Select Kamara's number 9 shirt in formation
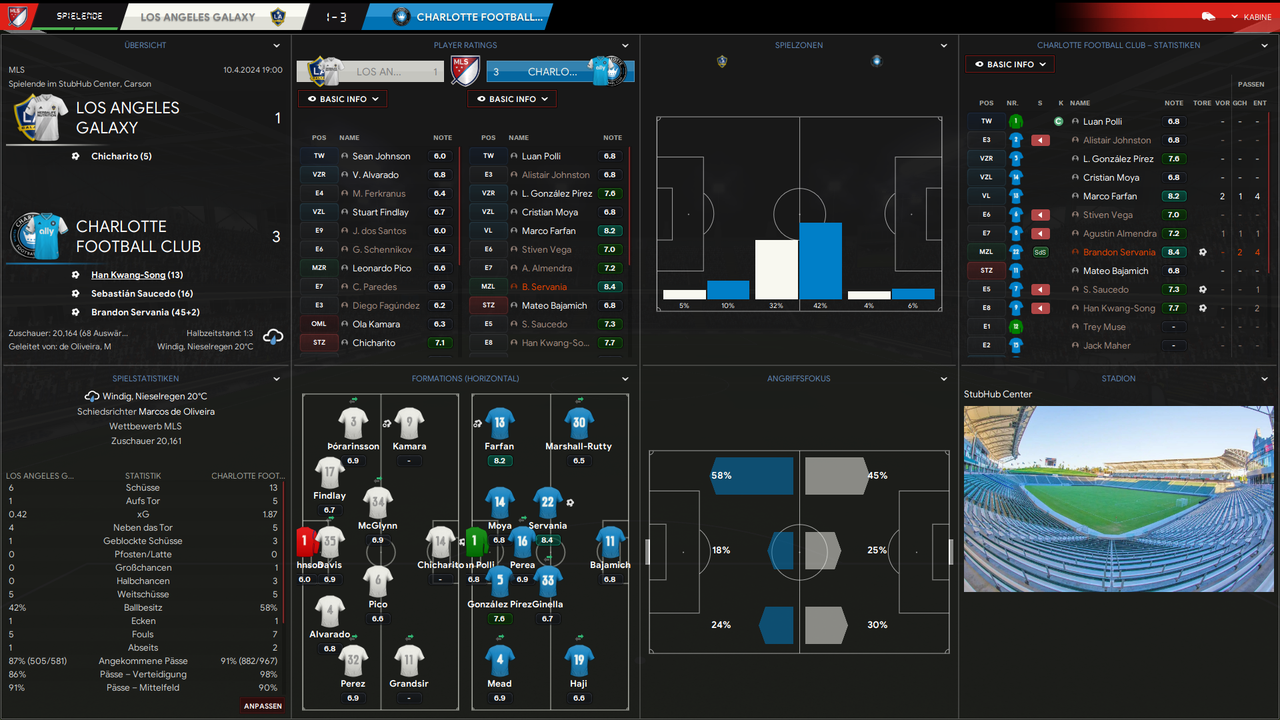This screenshot has width=1280, height=720. point(409,423)
